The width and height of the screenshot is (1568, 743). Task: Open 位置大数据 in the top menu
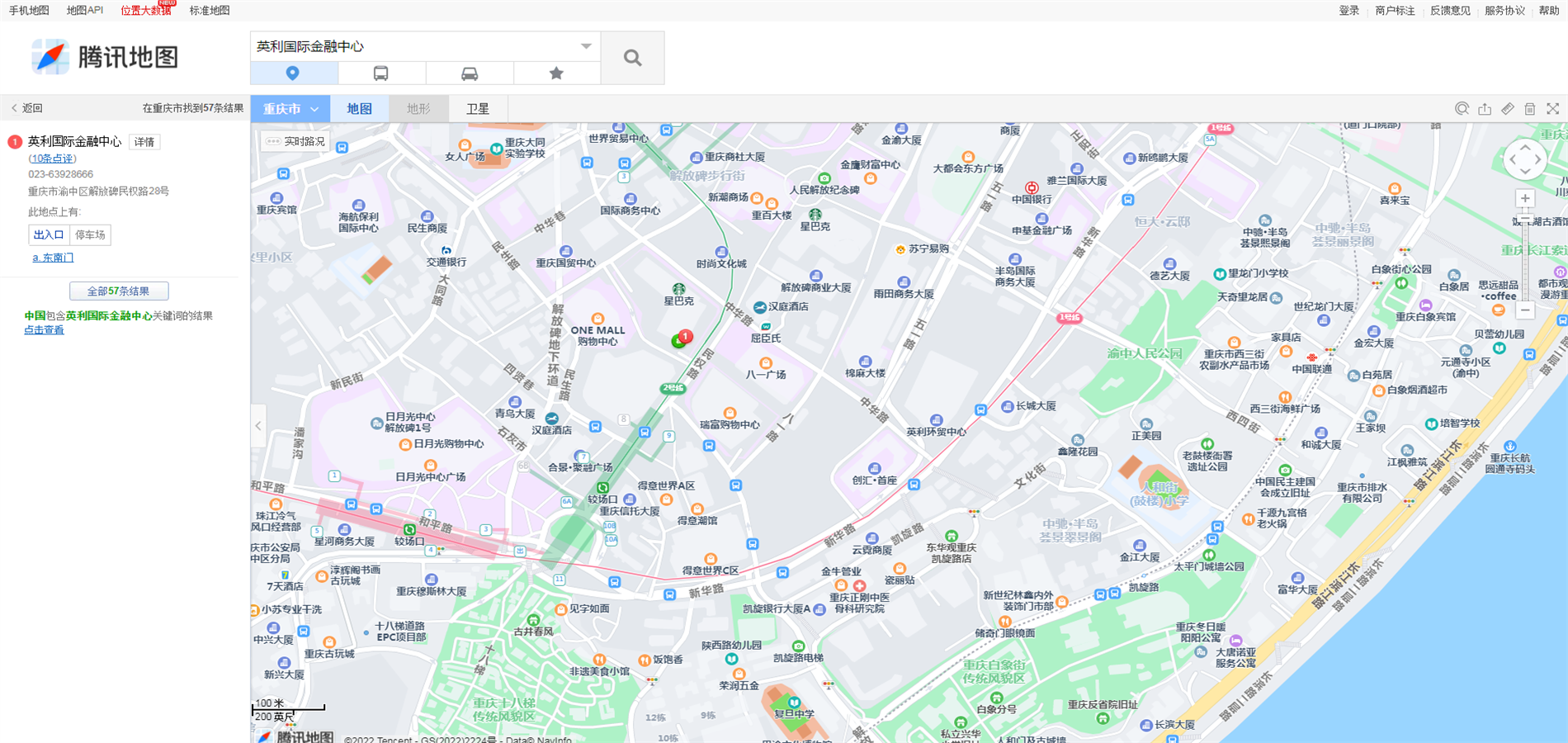146,11
